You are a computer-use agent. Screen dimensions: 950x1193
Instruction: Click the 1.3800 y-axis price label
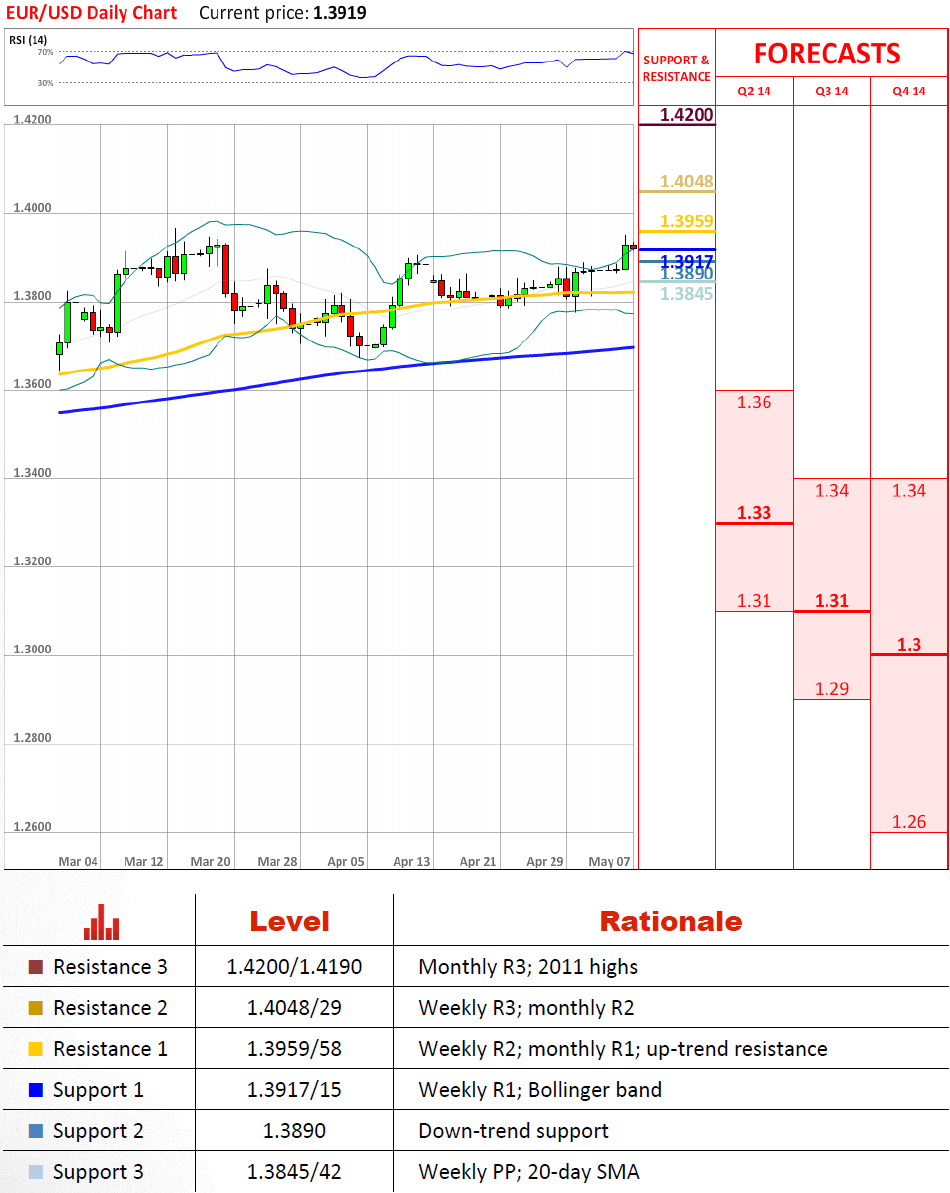click(33, 296)
